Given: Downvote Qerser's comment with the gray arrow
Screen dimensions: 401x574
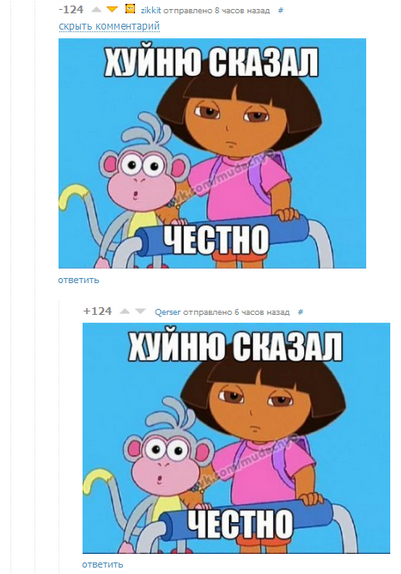Looking at the screenshot, I should 141,312.
